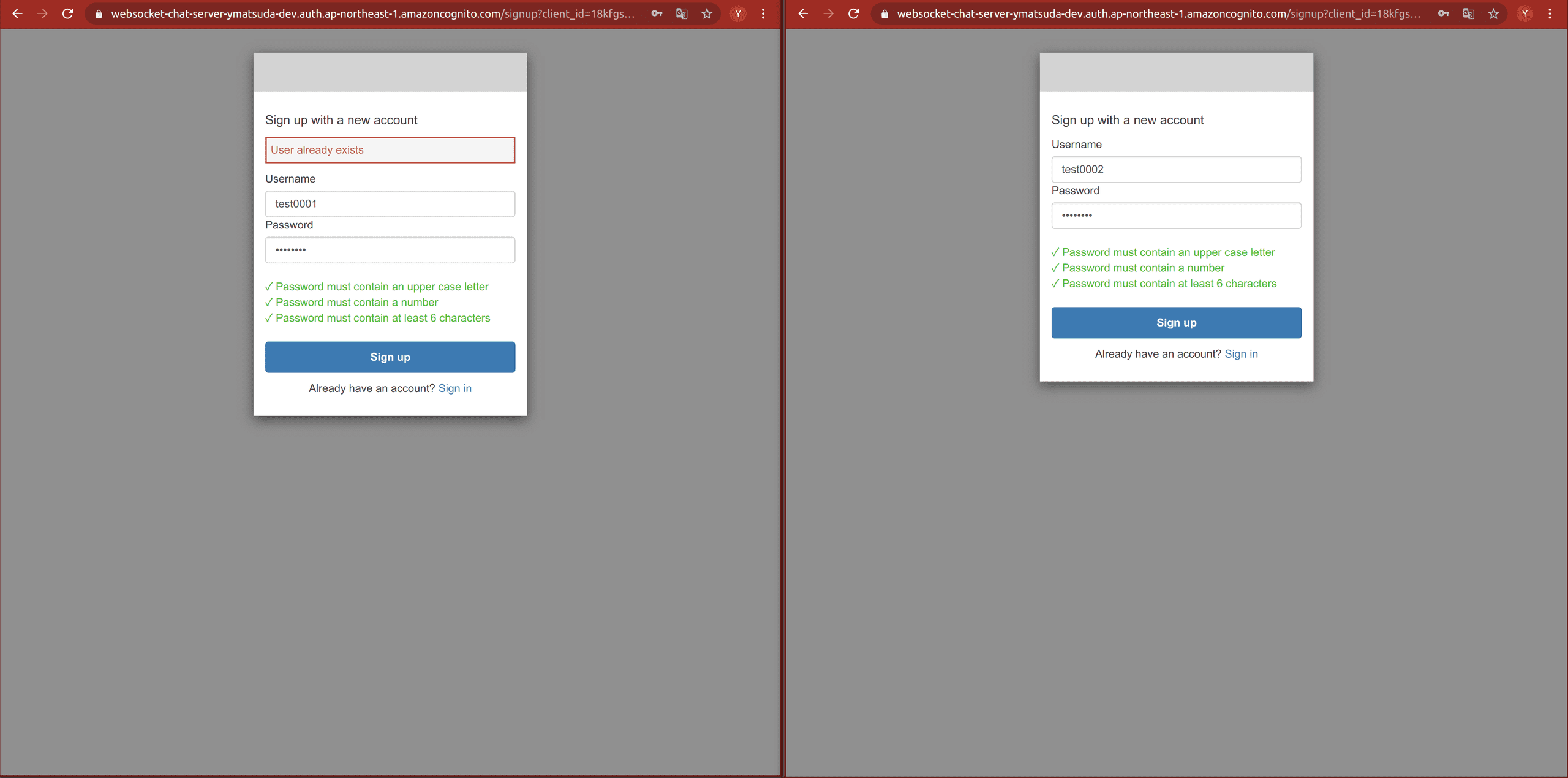Click back arrow in right browser window
Screen dimensions: 1568x778
click(x=803, y=13)
